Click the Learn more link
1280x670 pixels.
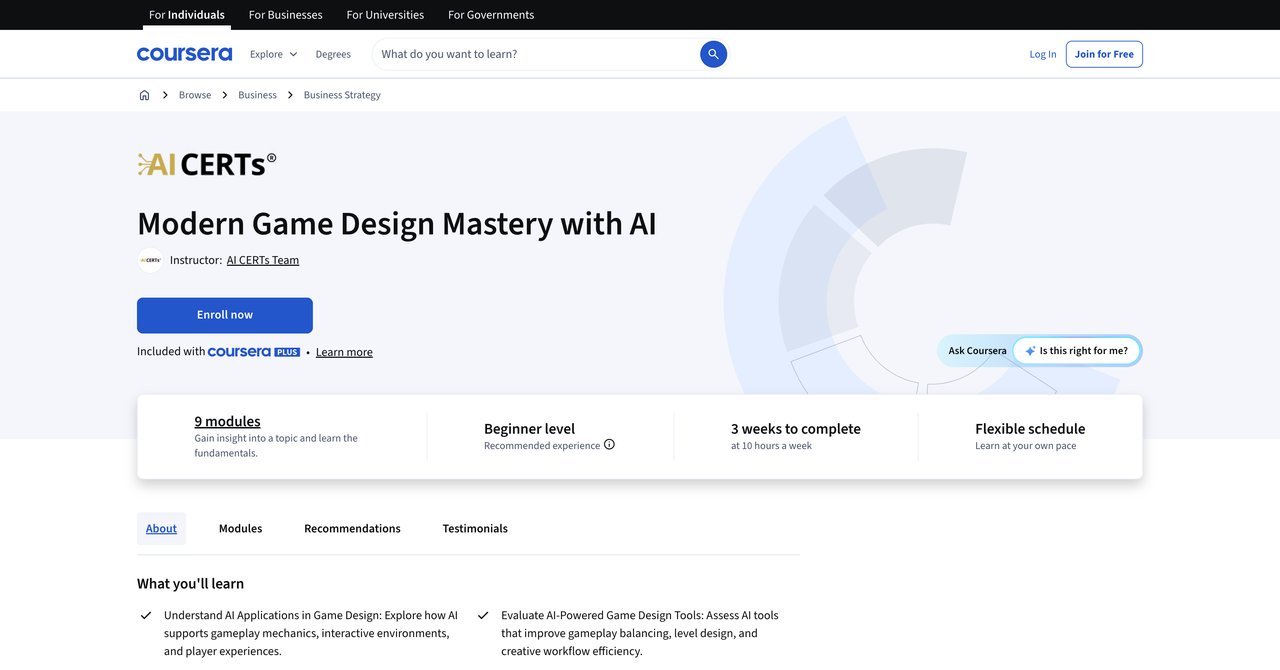(x=344, y=352)
